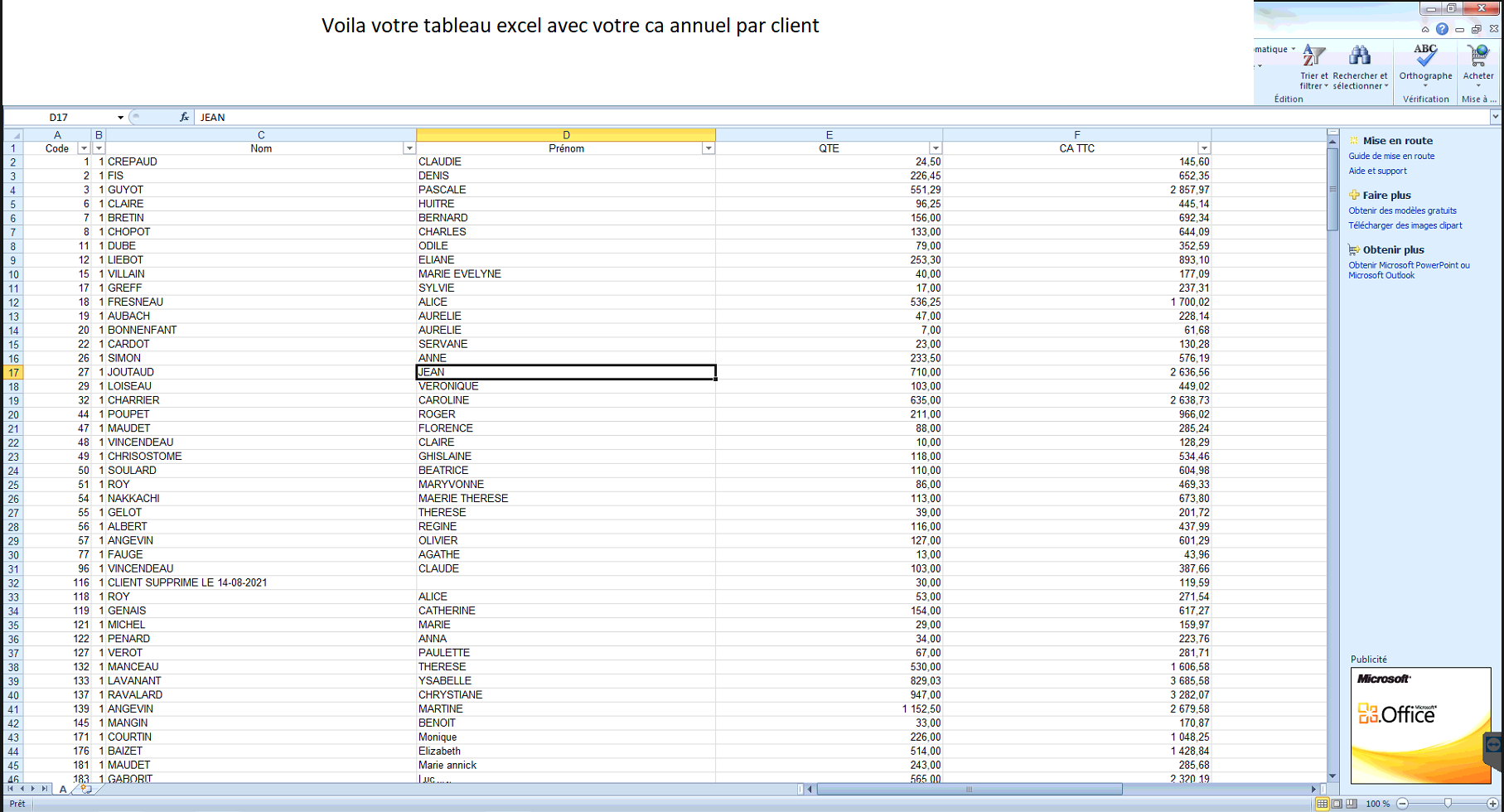
Task: Click the select-all corner of the grid
Action: point(13,135)
